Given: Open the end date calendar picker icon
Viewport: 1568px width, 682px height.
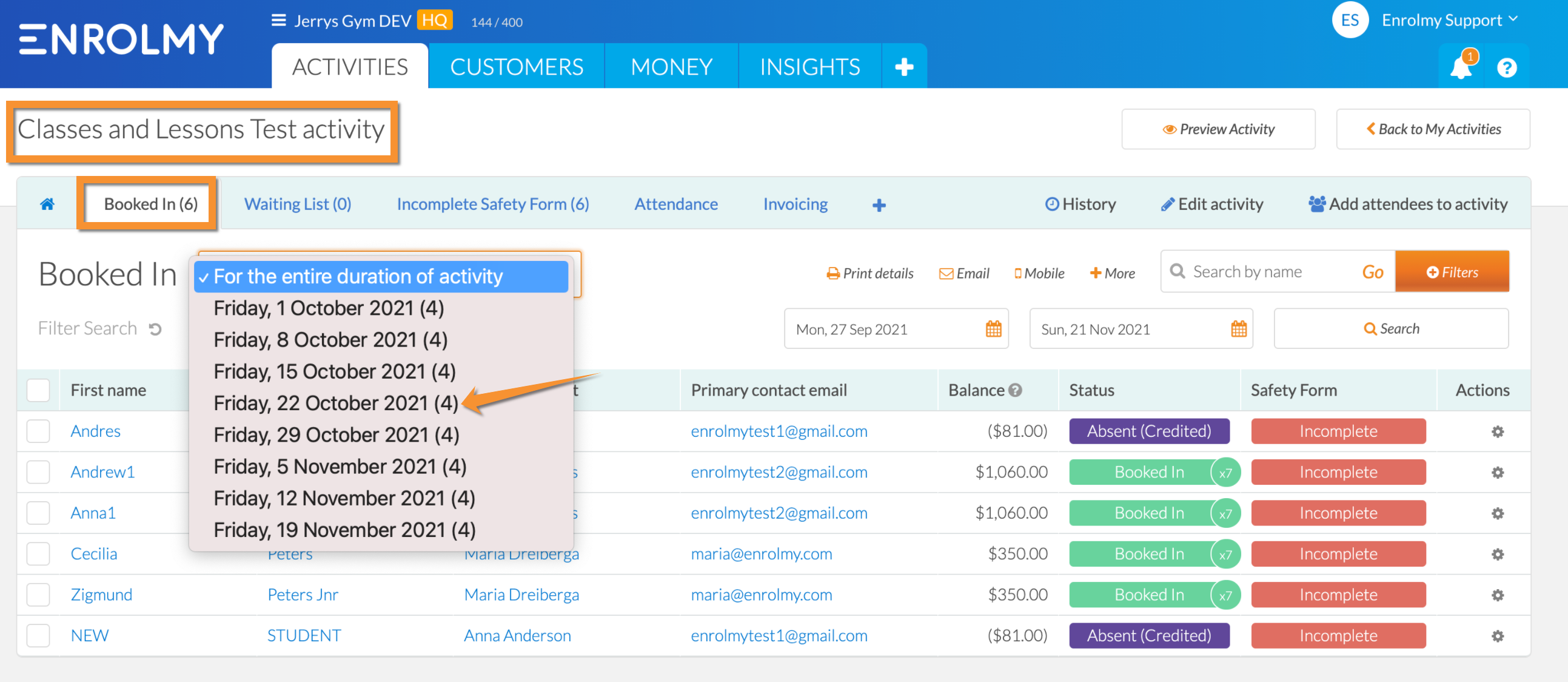Looking at the screenshot, I should point(1238,329).
